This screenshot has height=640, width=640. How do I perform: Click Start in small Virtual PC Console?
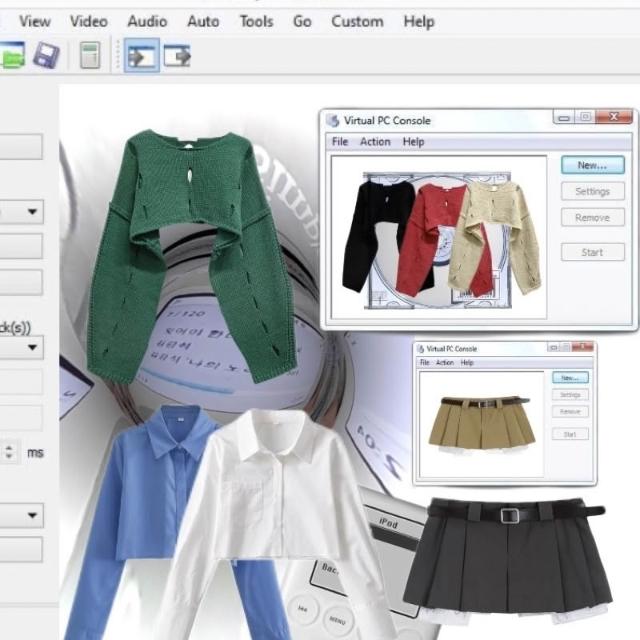click(570, 434)
